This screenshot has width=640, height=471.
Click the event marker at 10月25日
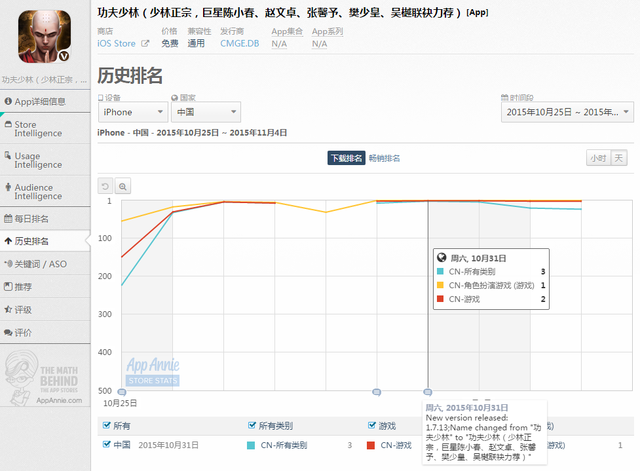coord(122,392)
